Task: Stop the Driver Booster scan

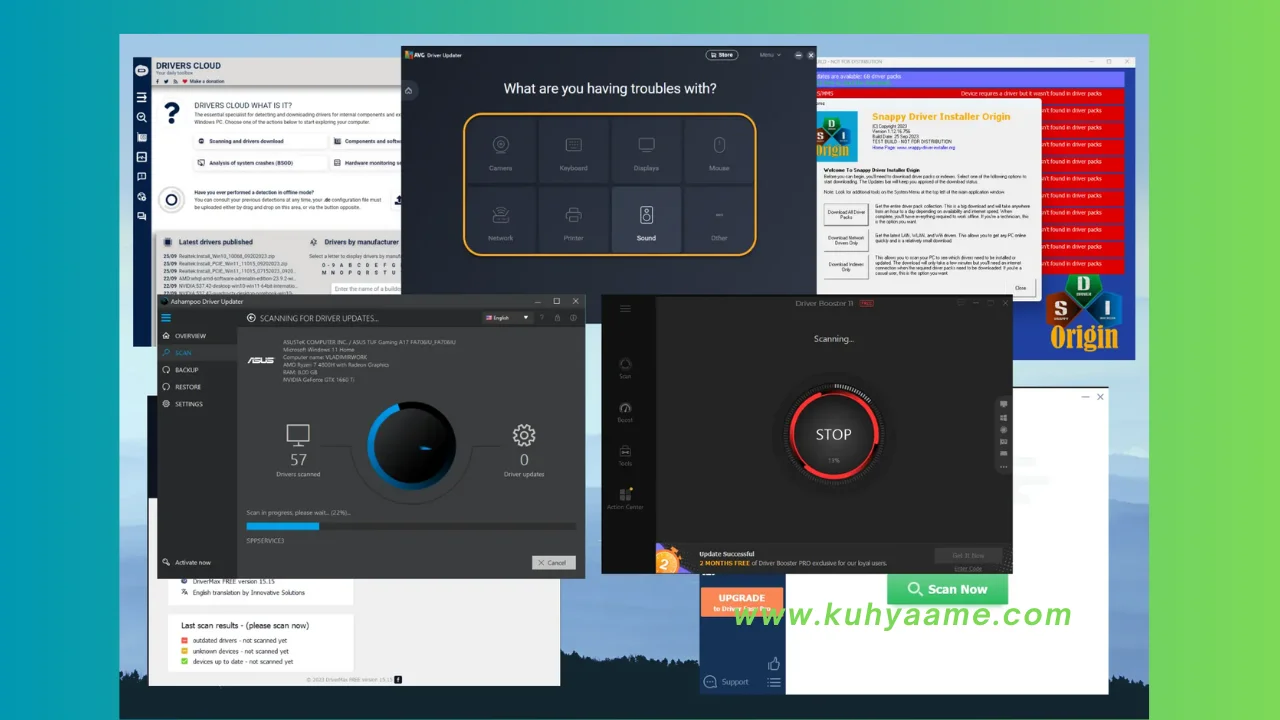Action: (833, 435)
